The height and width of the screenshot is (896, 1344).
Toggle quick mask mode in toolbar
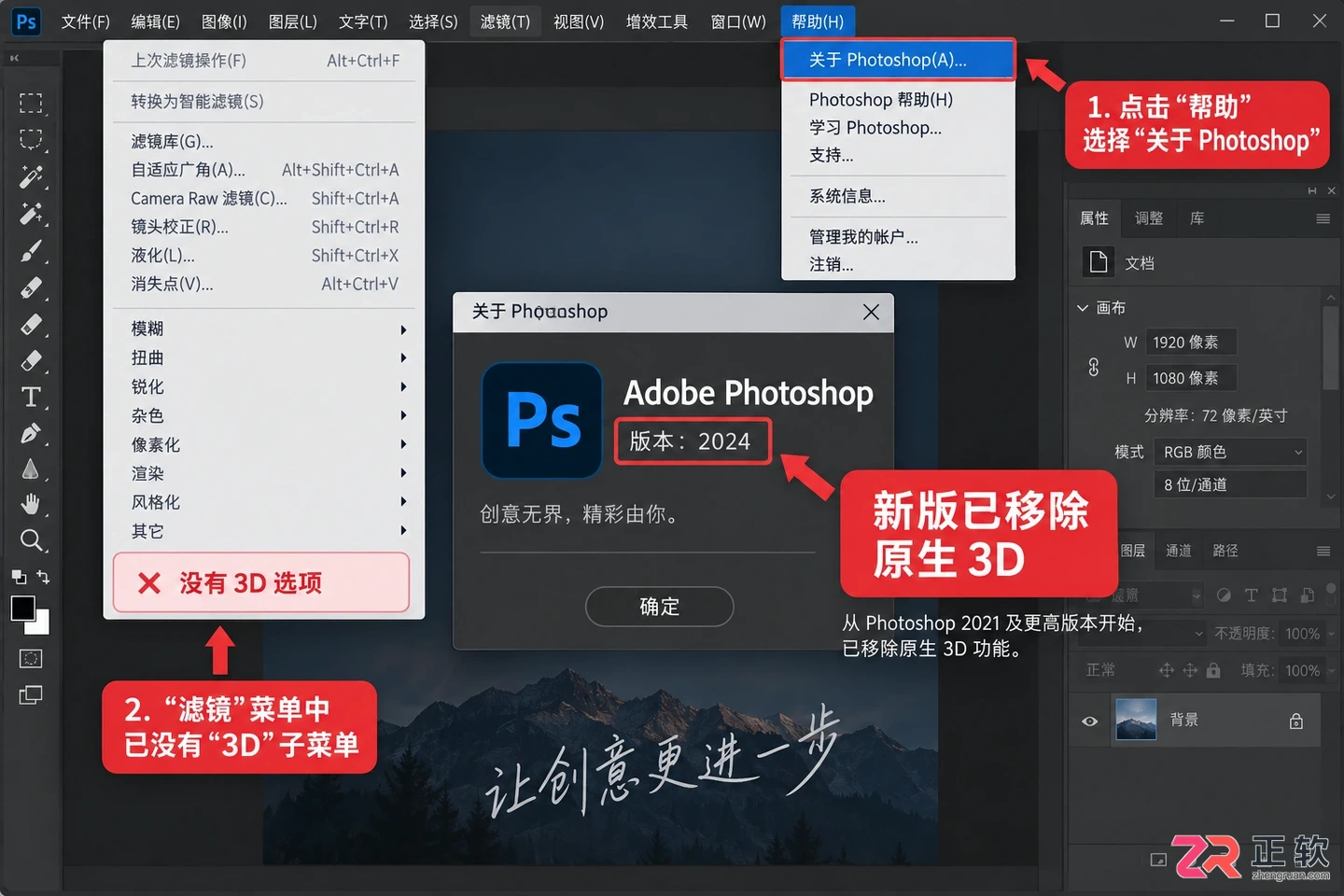[x=31, y=659]
